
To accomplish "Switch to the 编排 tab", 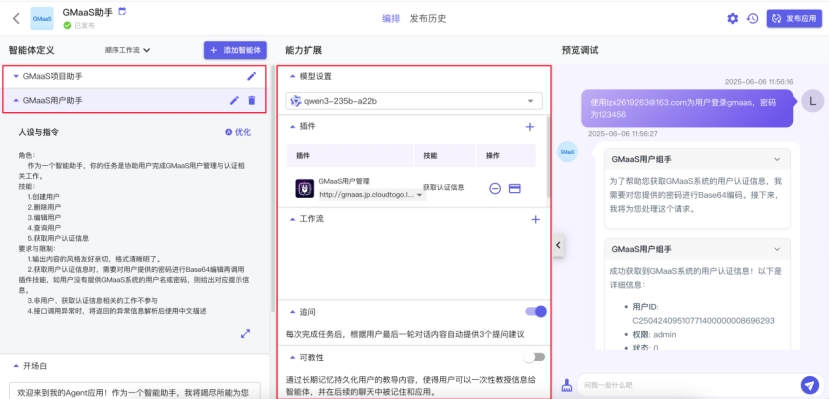I will click(x=391, y=18).
